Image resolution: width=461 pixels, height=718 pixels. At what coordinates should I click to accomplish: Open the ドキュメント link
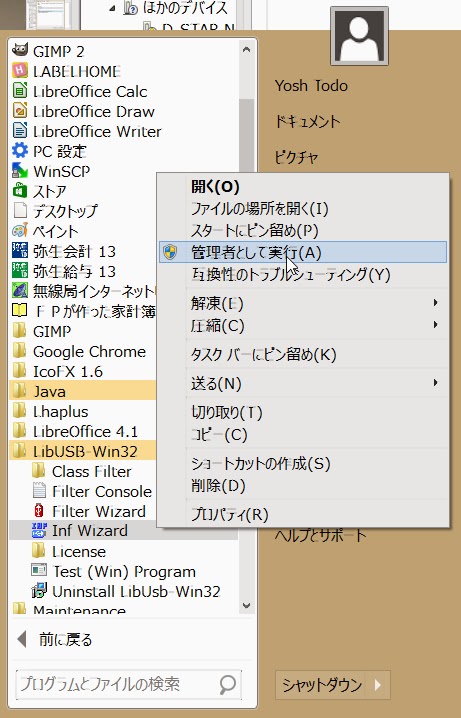pyautogui.click(x=307, y=121)
